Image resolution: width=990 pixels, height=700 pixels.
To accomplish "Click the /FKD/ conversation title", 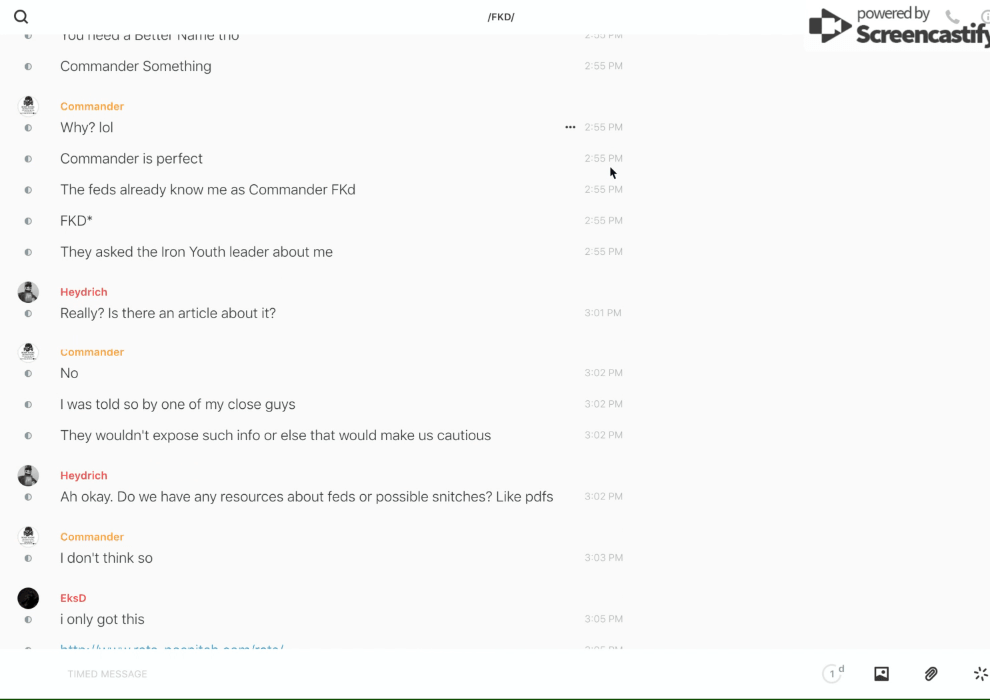I will tap(501, 17).
